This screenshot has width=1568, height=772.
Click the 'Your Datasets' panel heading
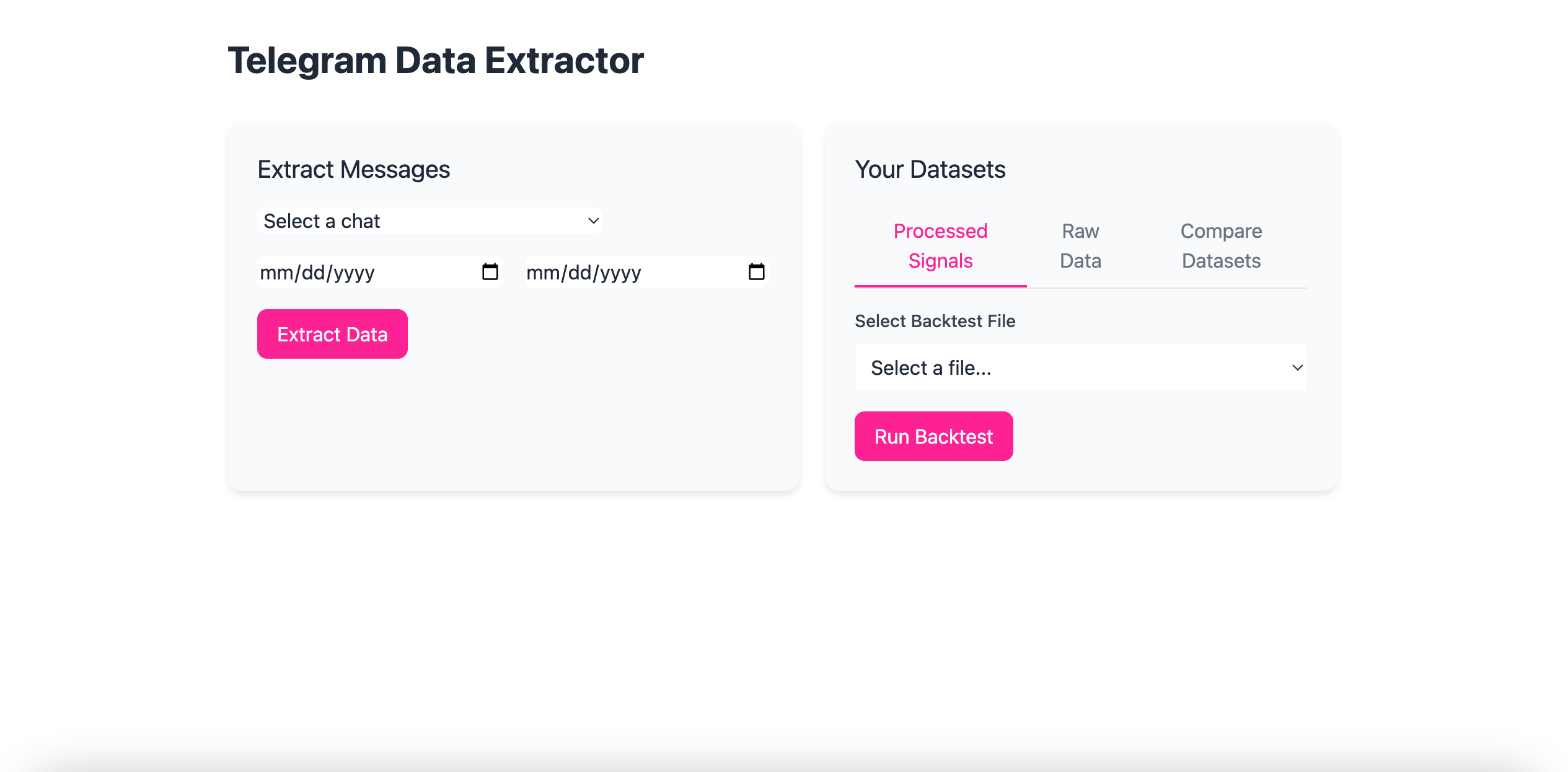[930, 170]
